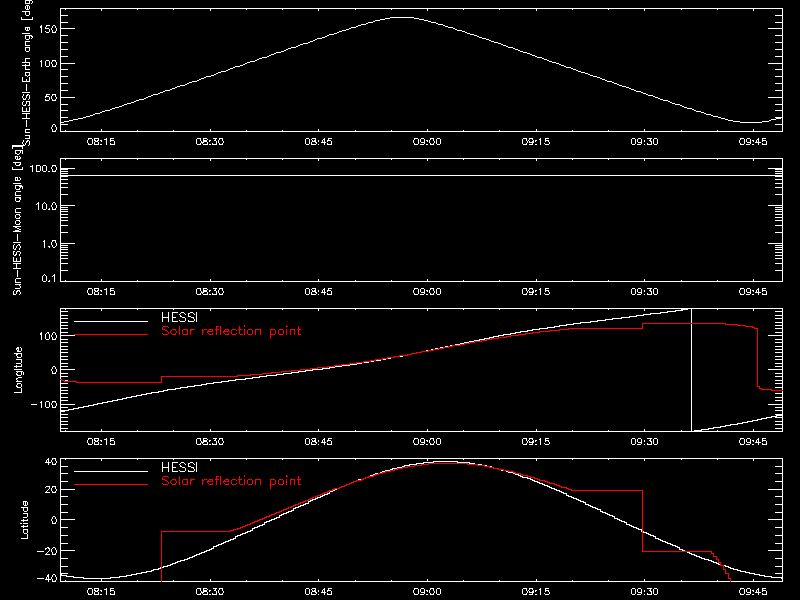Click the 08:15 label under Latitude plot
This screenshot has width=800, height=600.
tap(101, 592)
